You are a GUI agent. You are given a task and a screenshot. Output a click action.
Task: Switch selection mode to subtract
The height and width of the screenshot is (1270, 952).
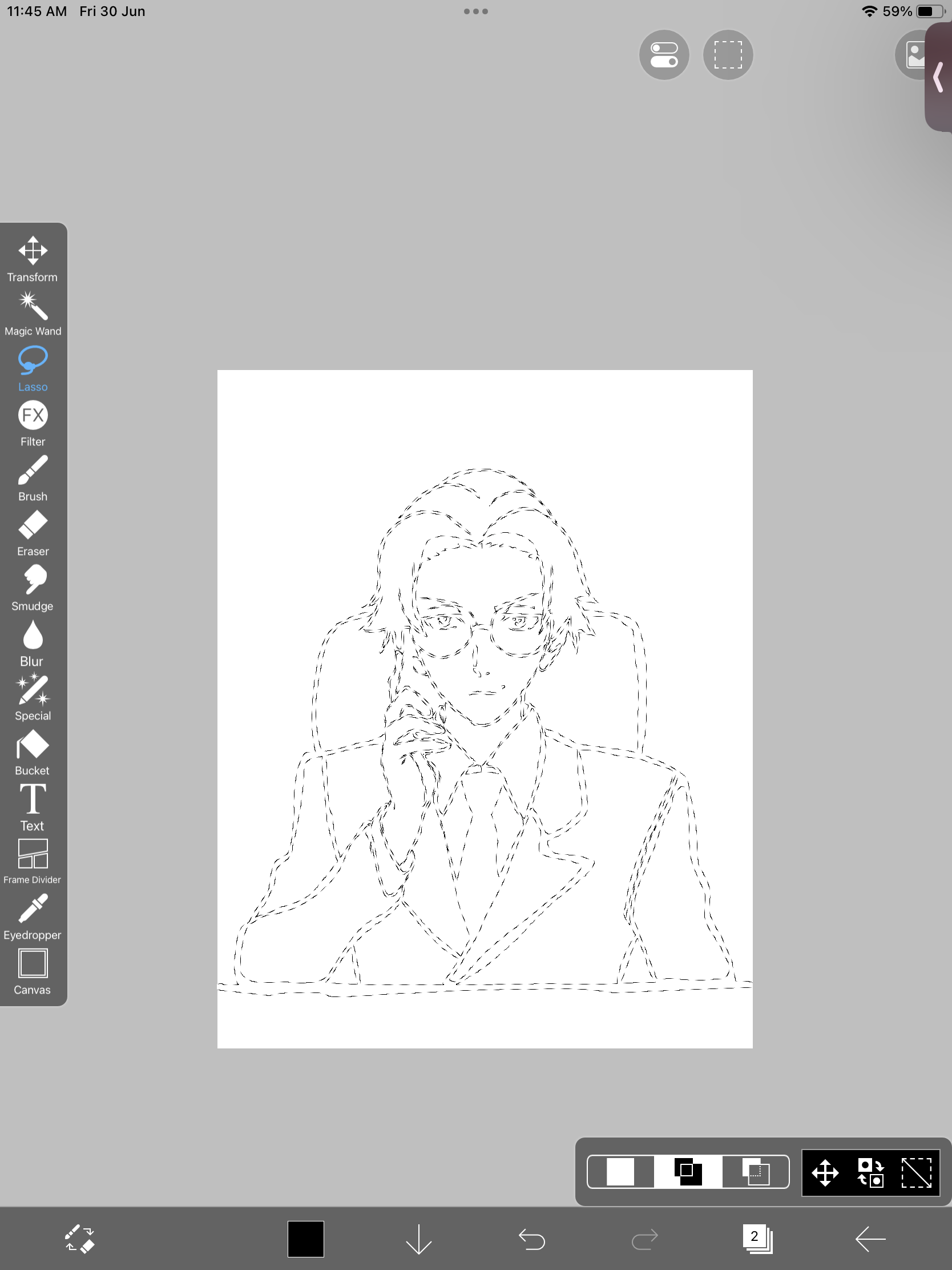[755, 1171]
